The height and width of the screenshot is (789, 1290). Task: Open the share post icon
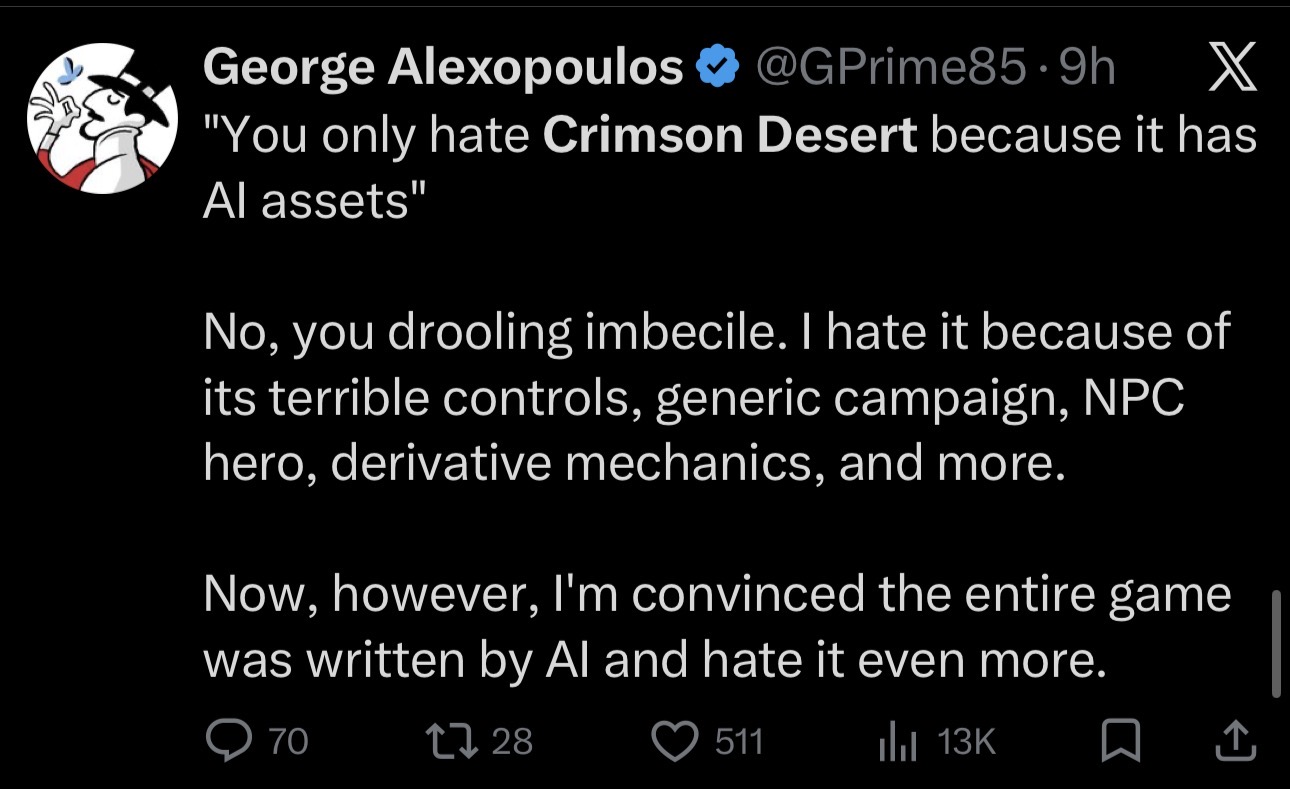point(1236,740)
